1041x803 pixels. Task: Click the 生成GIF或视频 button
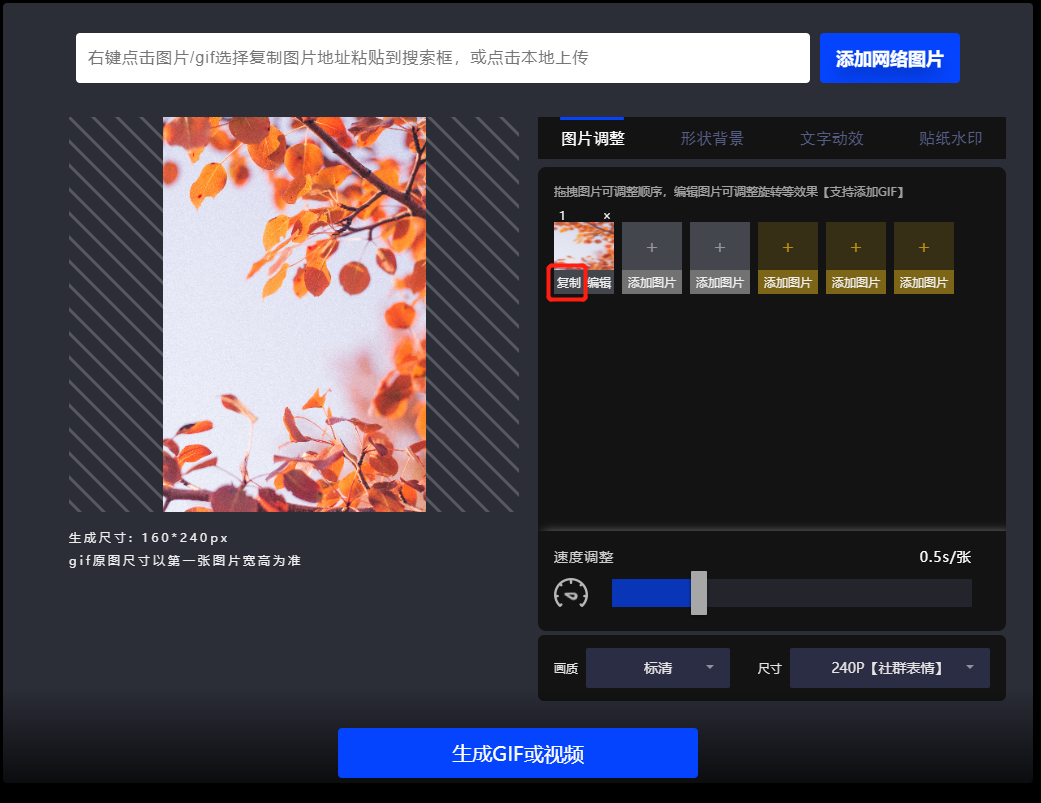[x=518, y=753]
